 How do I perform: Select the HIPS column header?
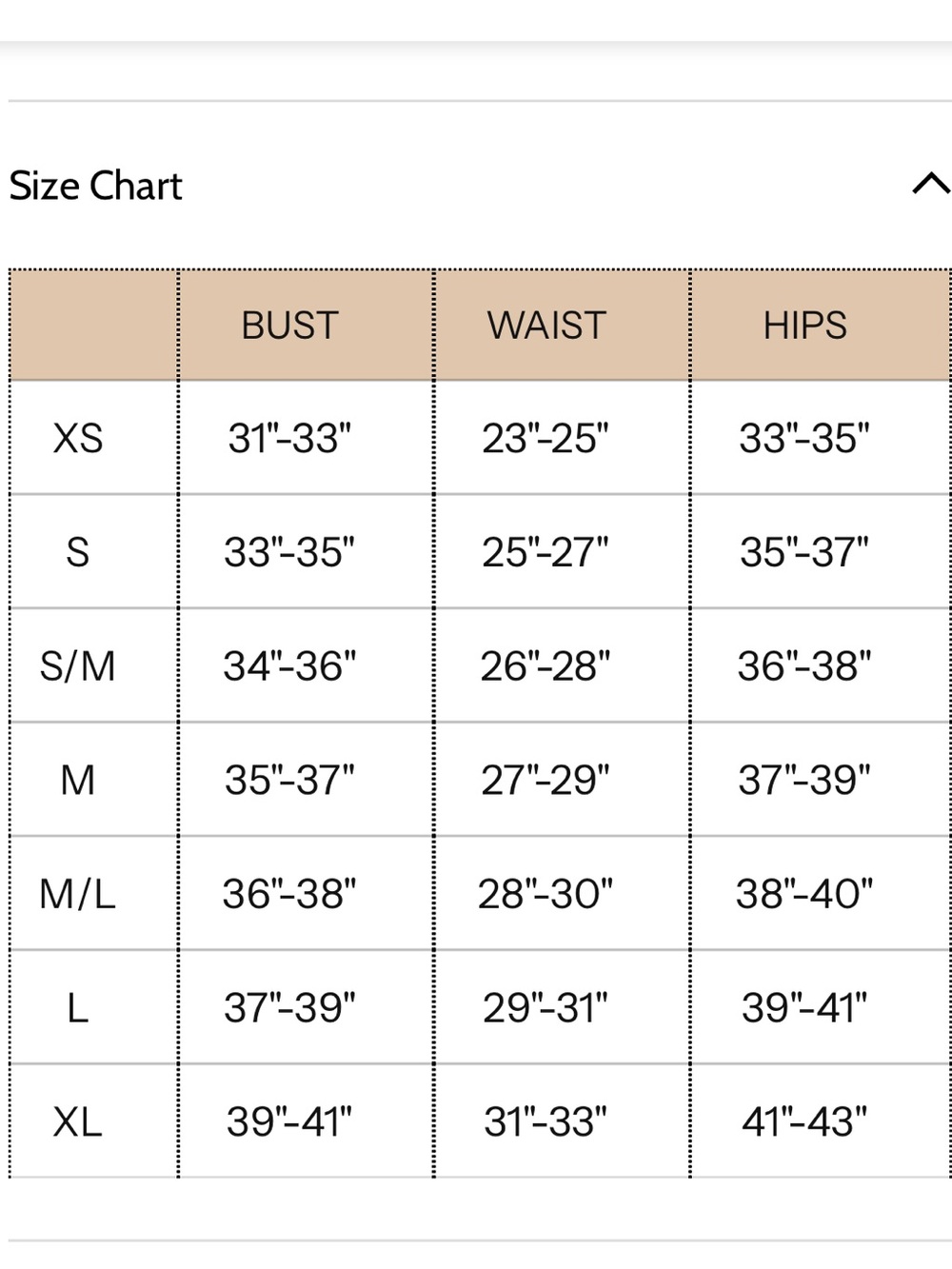(x=804, y=326)
